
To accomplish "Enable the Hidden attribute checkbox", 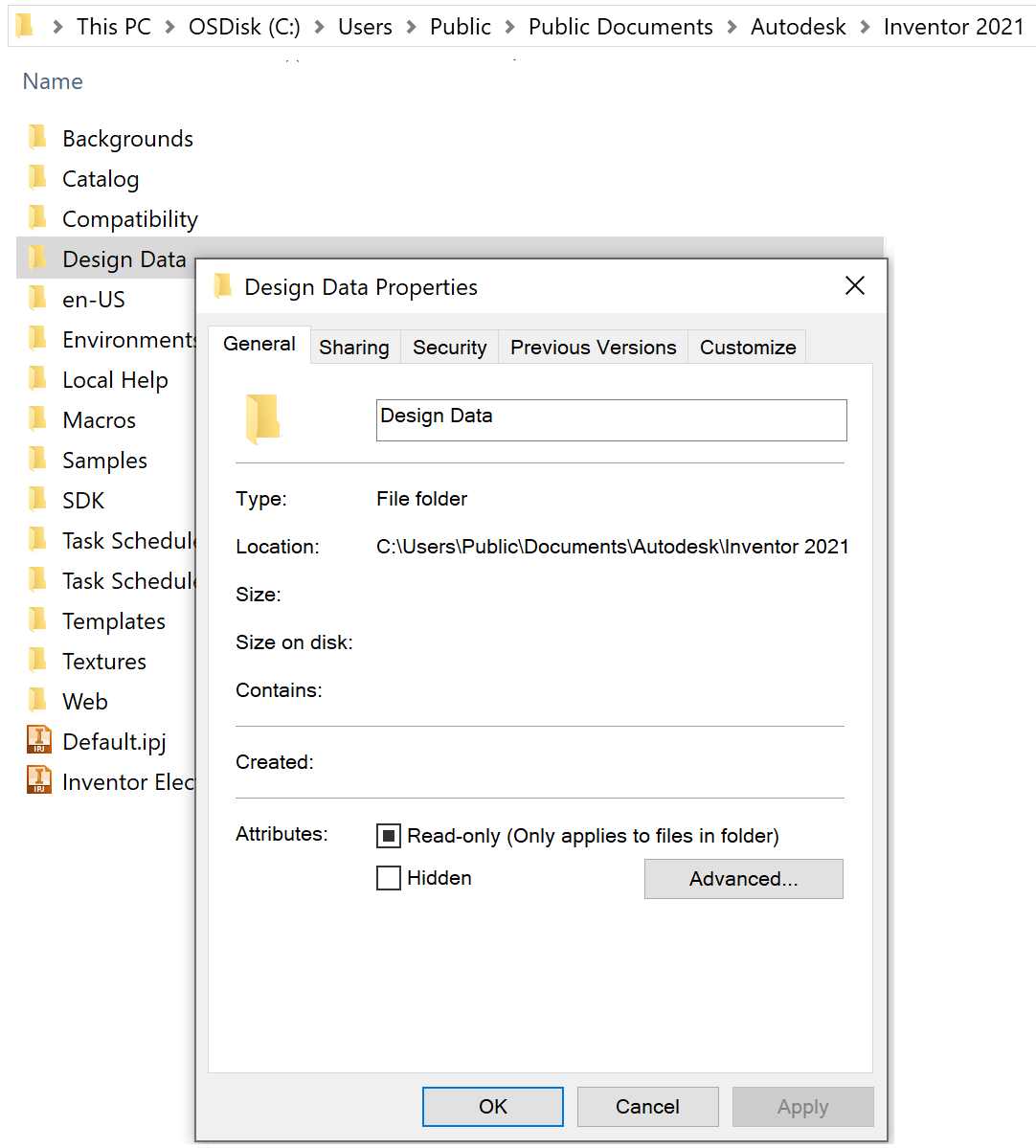I will click(x=388, y=878).
